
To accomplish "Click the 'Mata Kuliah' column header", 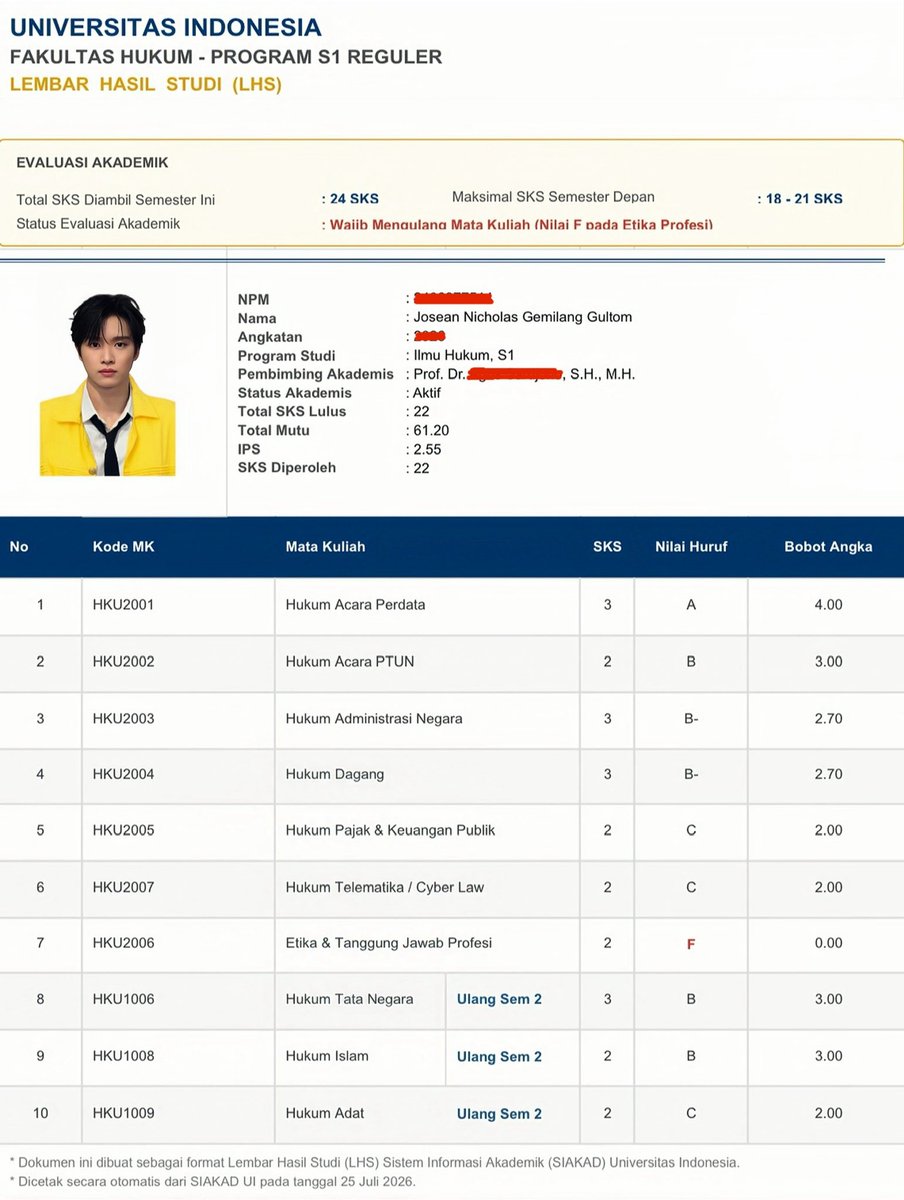I will (x=326, y=547).
